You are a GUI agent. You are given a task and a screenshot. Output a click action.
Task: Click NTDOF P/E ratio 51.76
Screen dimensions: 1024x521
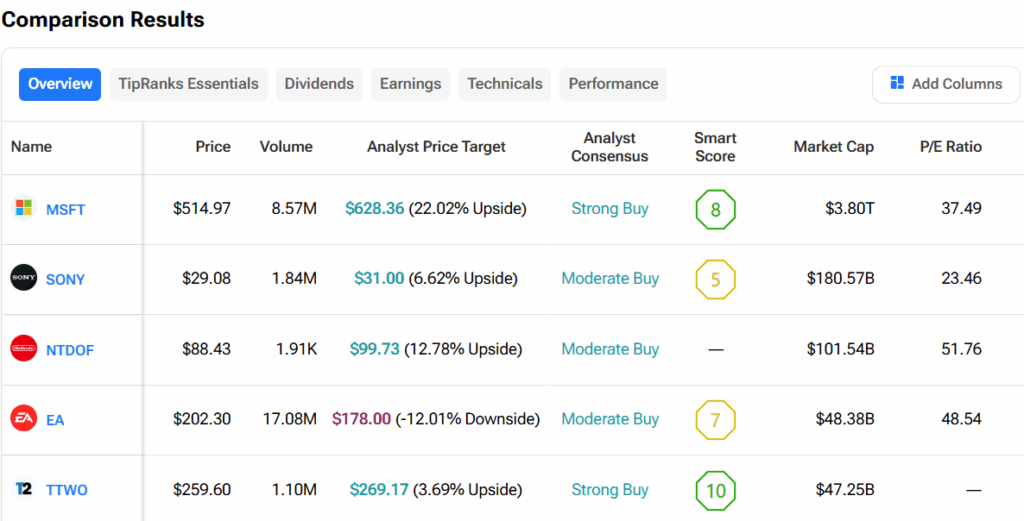[962, 349]
